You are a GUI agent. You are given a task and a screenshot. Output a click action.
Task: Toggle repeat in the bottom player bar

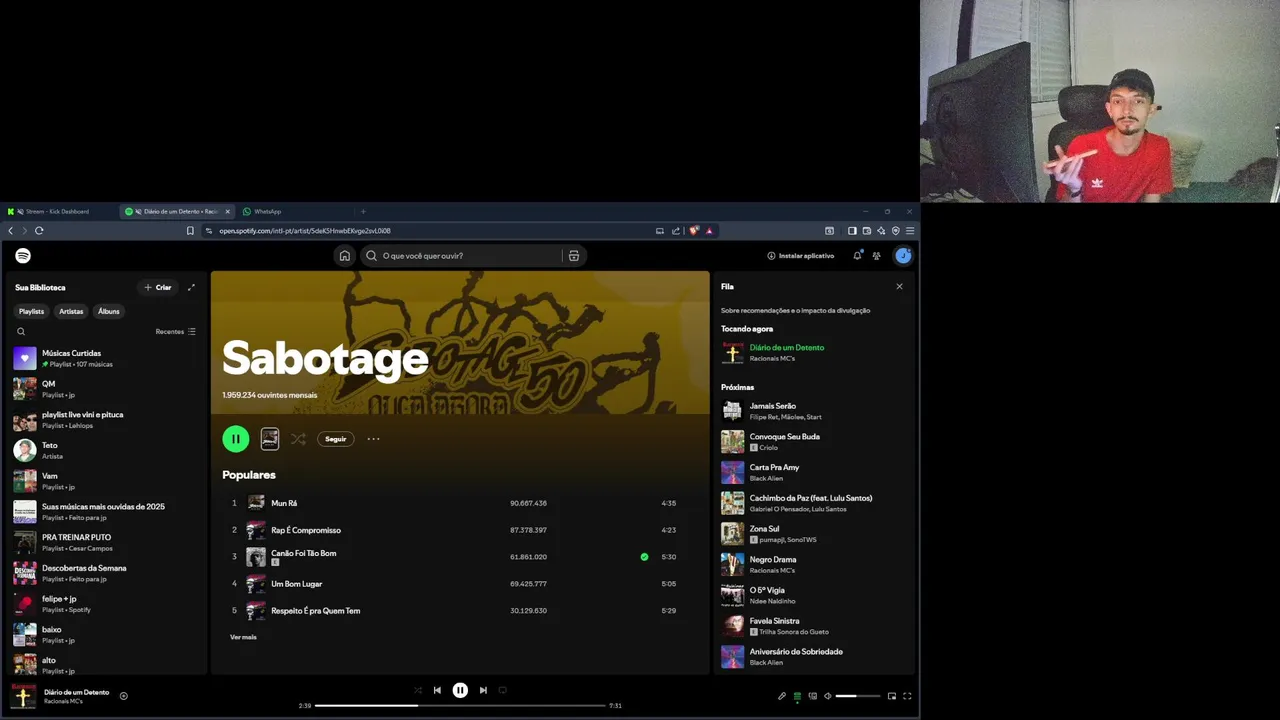coord(502,690)
